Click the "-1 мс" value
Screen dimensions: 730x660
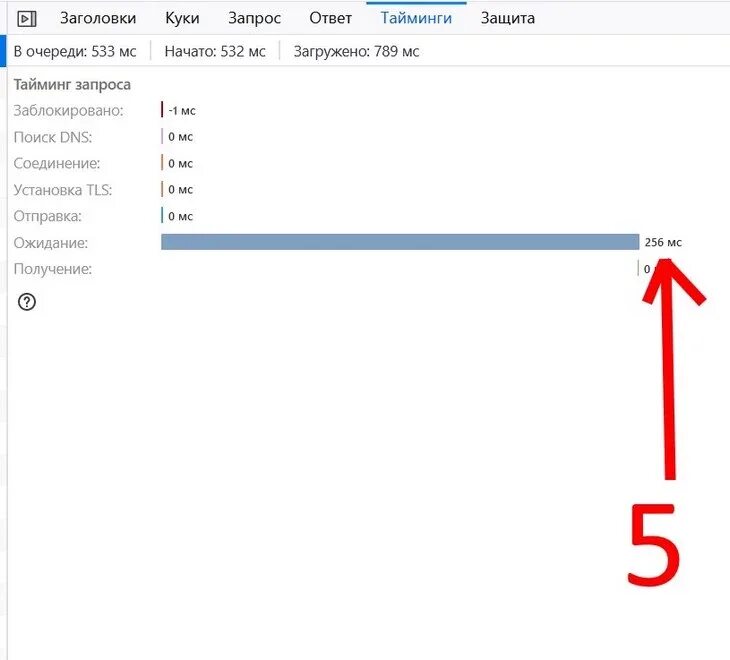point(182,111)
